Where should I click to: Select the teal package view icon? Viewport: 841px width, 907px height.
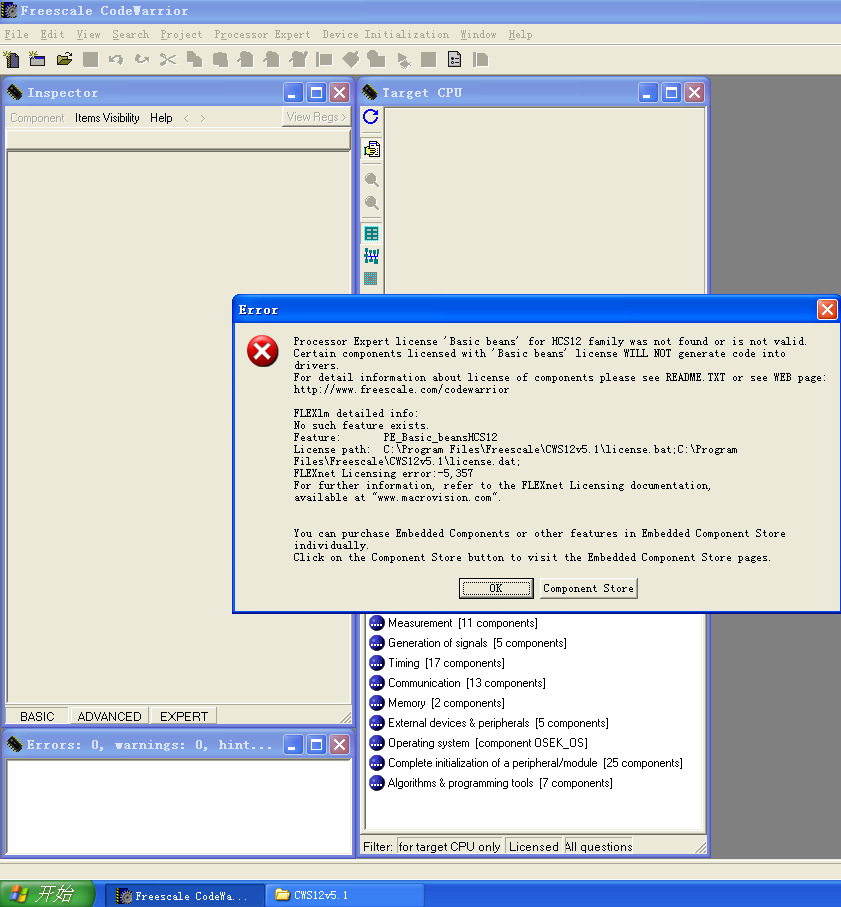point(371,234)
